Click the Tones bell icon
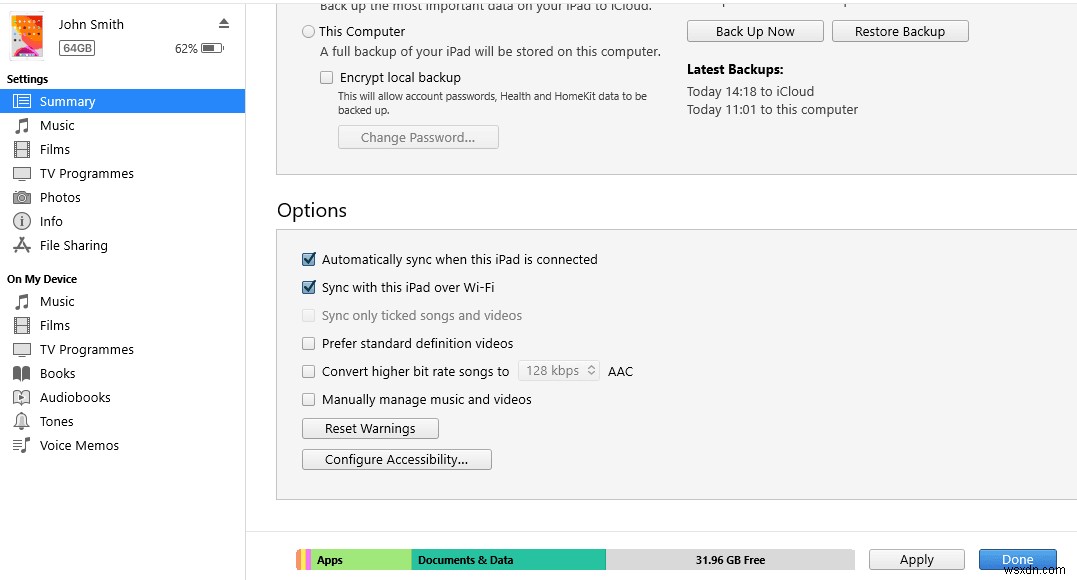Image resolution: width=1077 pixels, height=580 pixels. (22, 421)
